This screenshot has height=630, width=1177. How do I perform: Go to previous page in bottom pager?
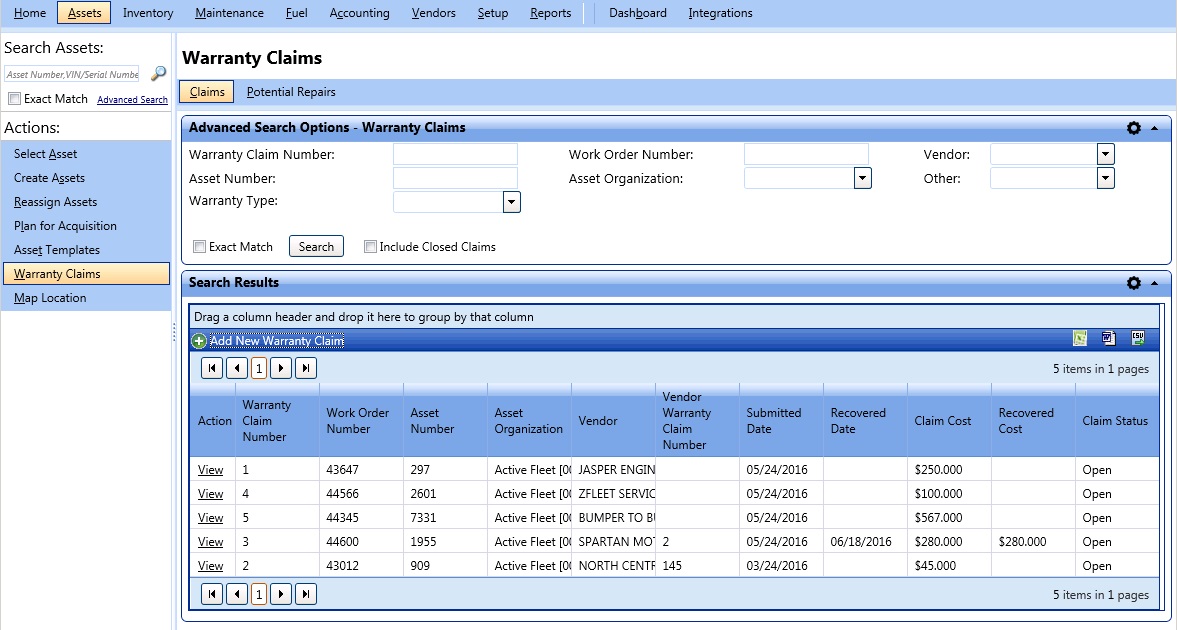click(237, 594)
